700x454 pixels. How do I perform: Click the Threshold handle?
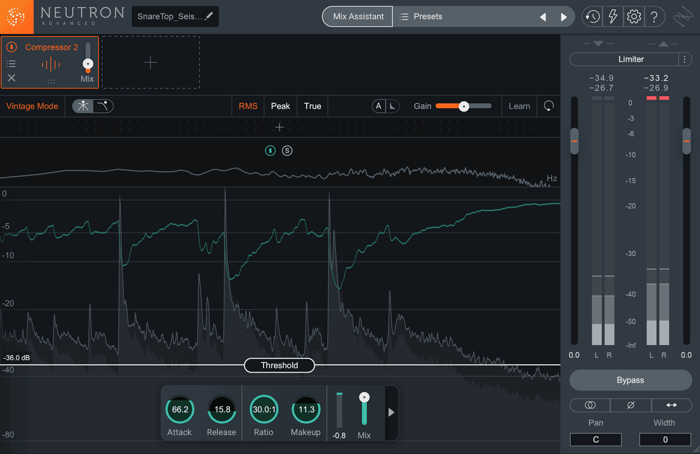click(x=279, y=366)
